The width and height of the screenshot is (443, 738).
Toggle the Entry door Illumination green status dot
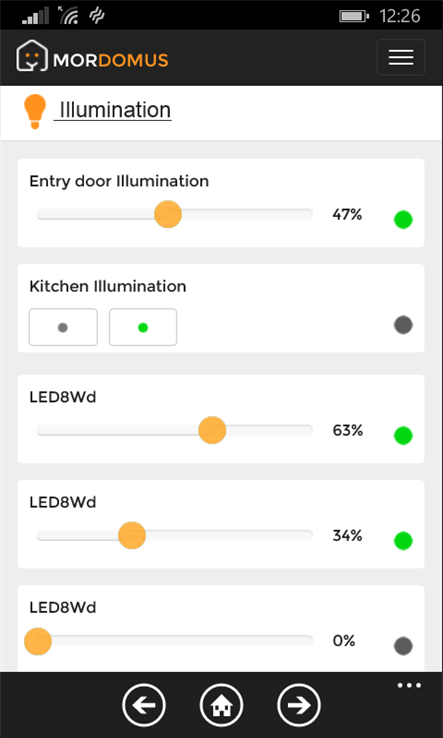click(x=403, y=220)
